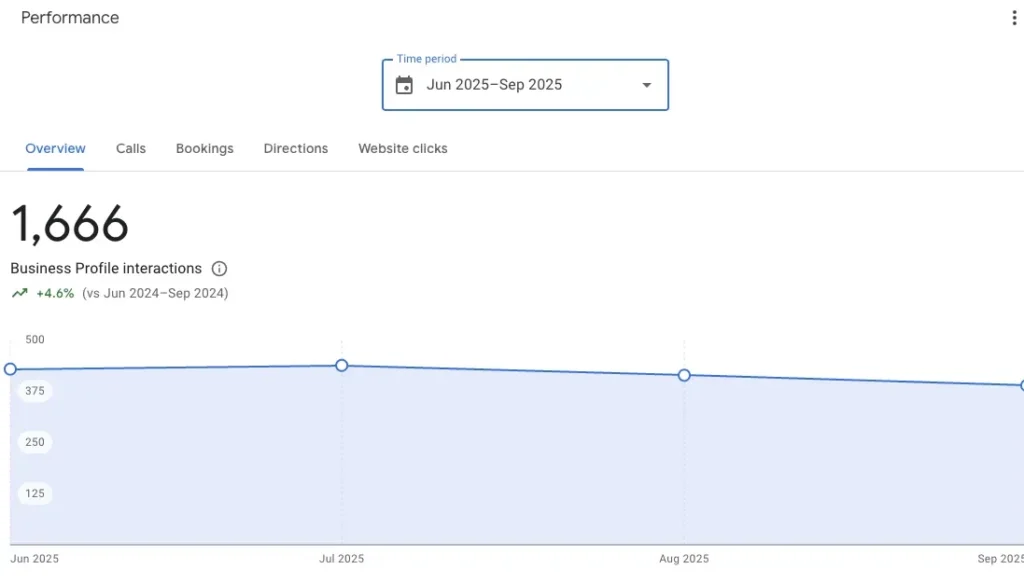Screen dimensions: 1024x583
Task: Switch to the Directions tab
Action: (295, 148)
